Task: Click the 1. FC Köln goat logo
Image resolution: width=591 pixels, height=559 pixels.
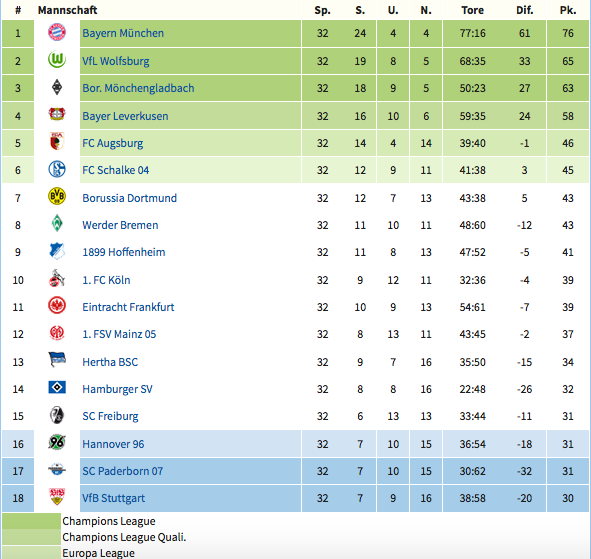Action: [x=57, y=279]
